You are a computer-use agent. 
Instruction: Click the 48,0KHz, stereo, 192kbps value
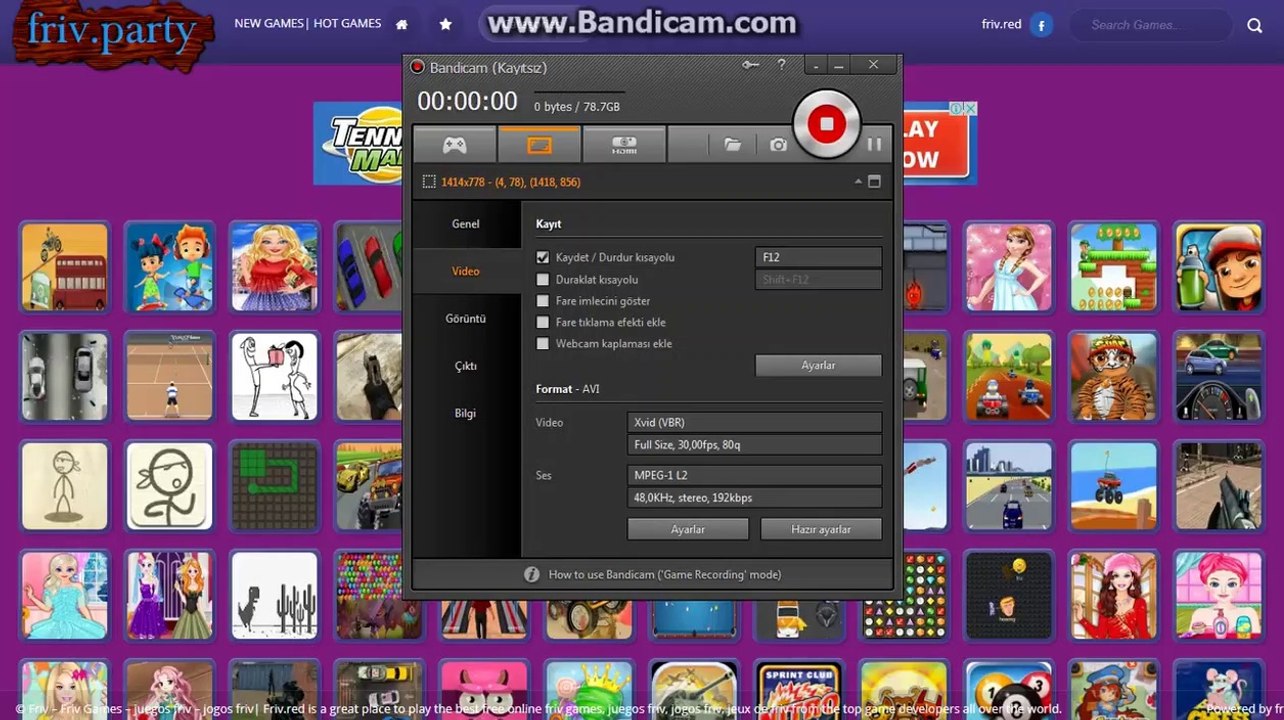754,498
